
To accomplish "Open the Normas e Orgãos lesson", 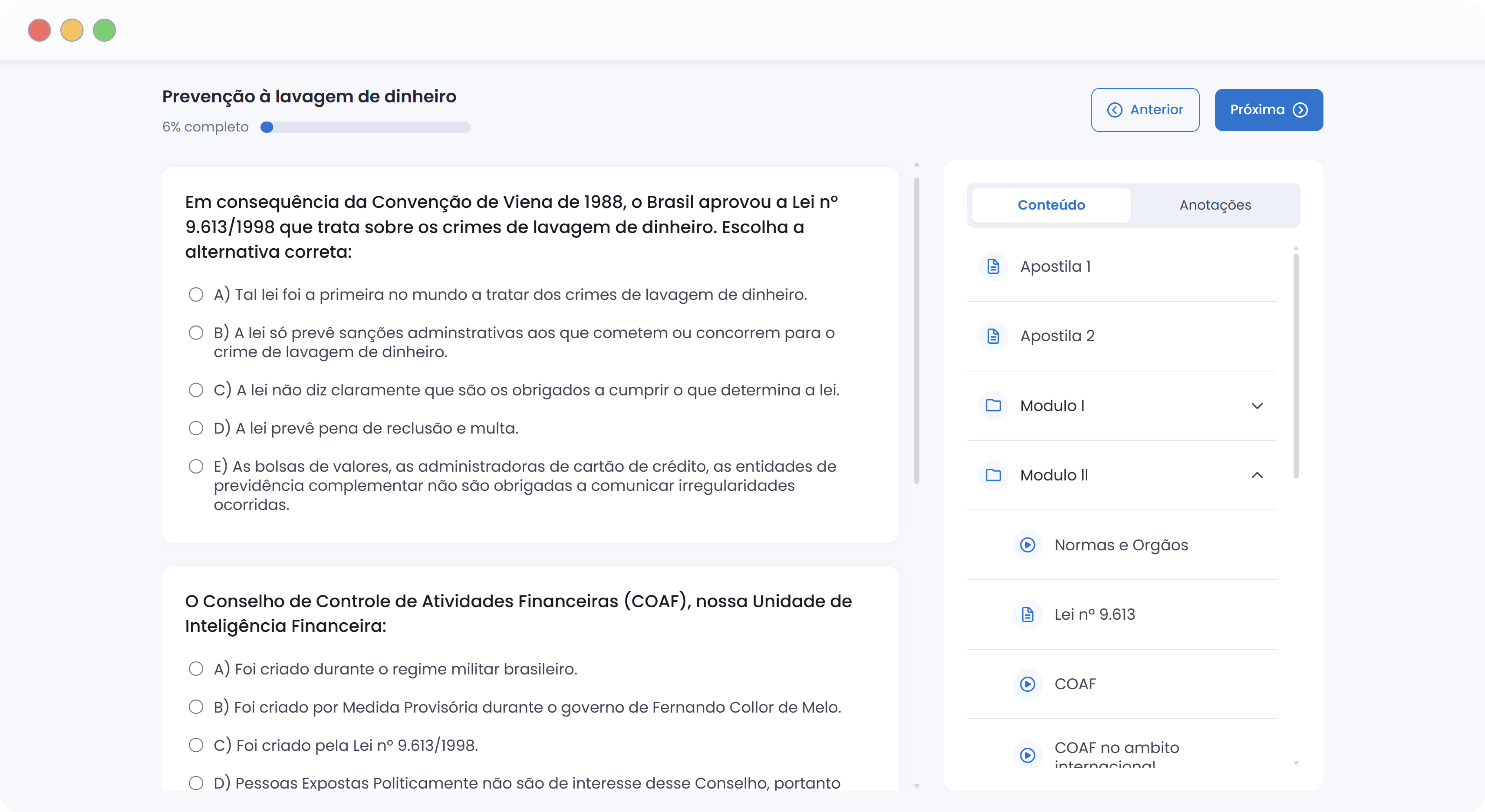I will click(1121, 545).
